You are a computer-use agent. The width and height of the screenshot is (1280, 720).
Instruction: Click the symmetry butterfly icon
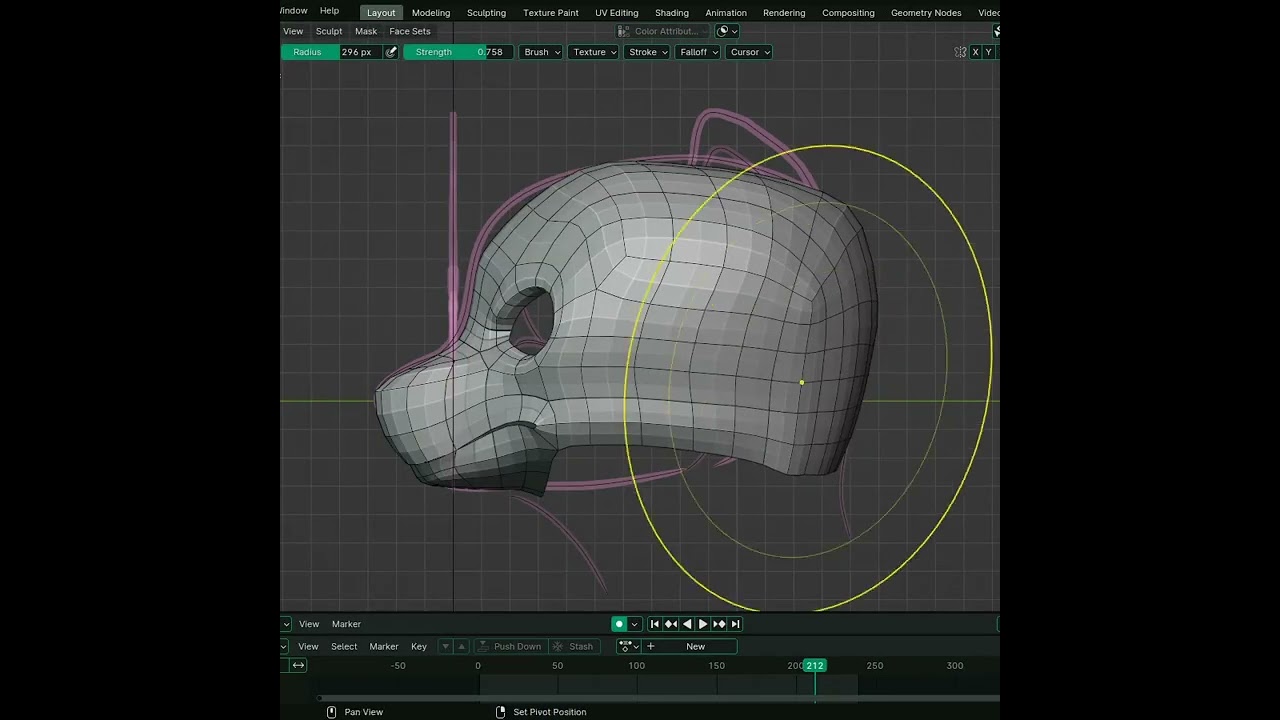pos(960,52)
